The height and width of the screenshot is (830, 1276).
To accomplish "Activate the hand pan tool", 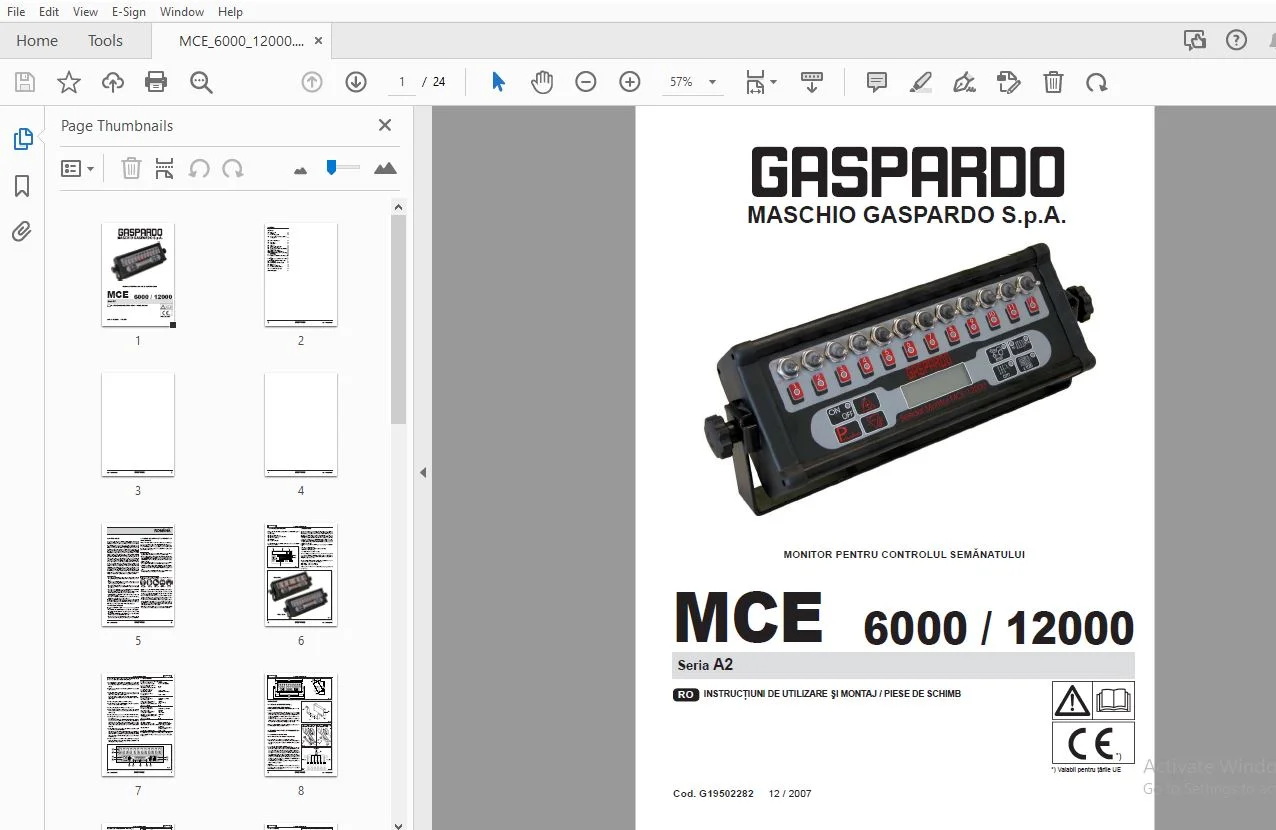I will pyautogui.click(x=542, y=82).
